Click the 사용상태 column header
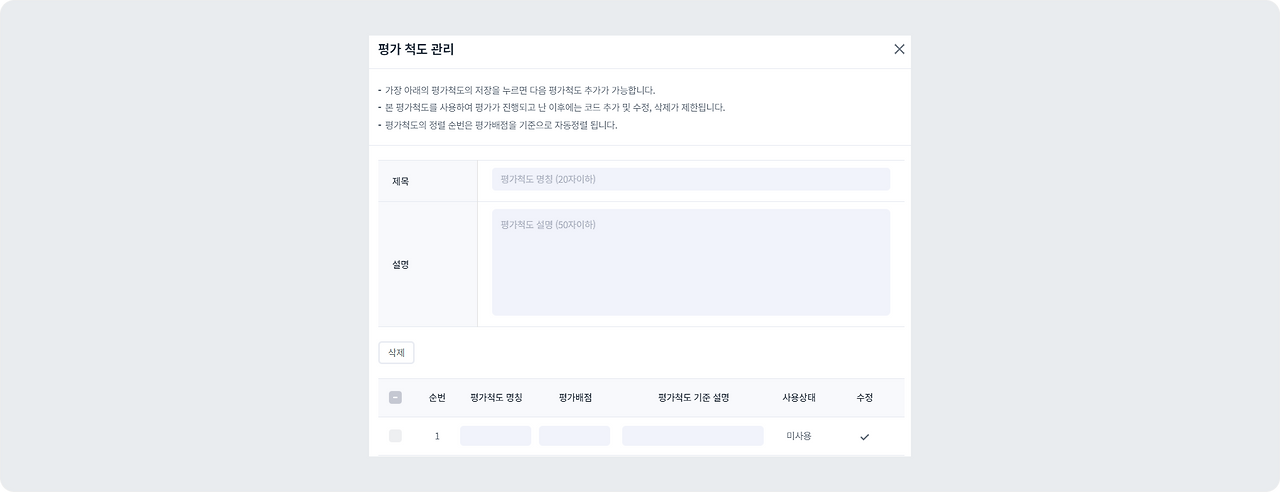This screenshot has width=1280, height=492. (799, 397)
